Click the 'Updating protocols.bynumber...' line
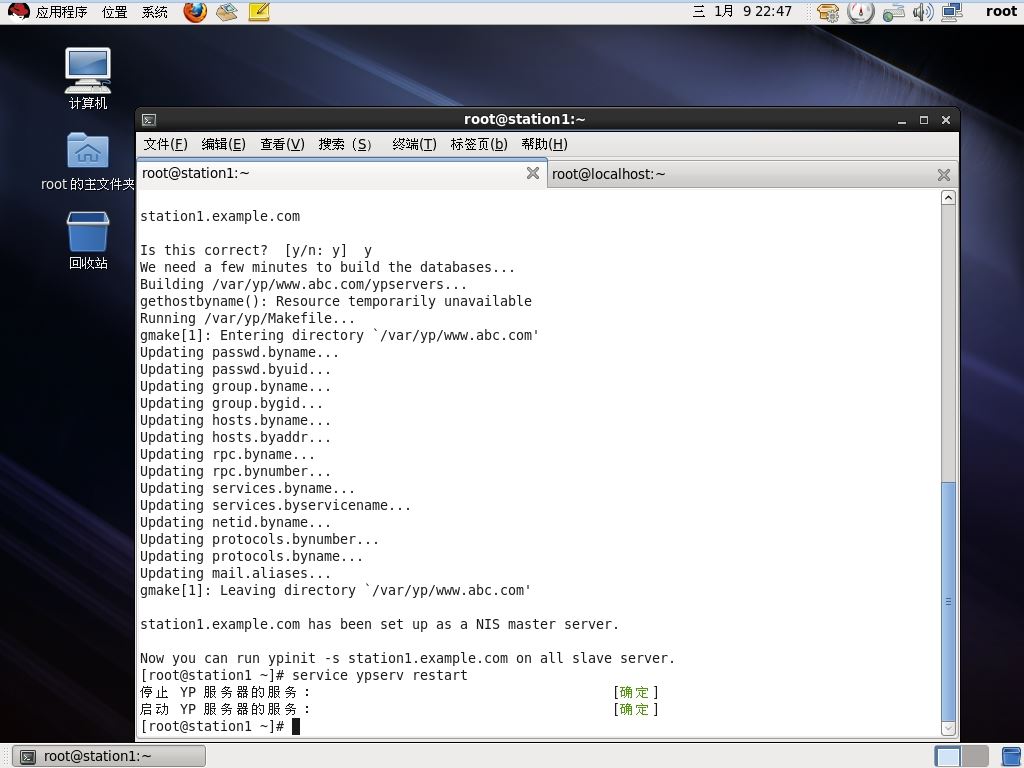 point(259,539)
